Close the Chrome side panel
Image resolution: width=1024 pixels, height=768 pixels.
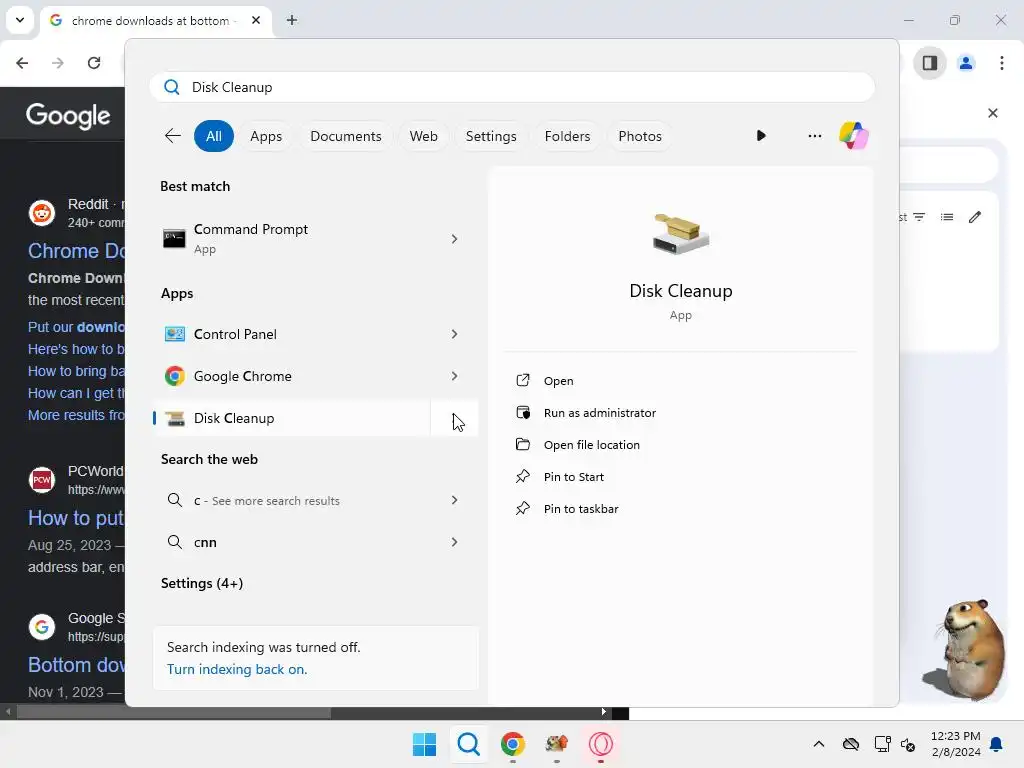click(x=993, y=113)
